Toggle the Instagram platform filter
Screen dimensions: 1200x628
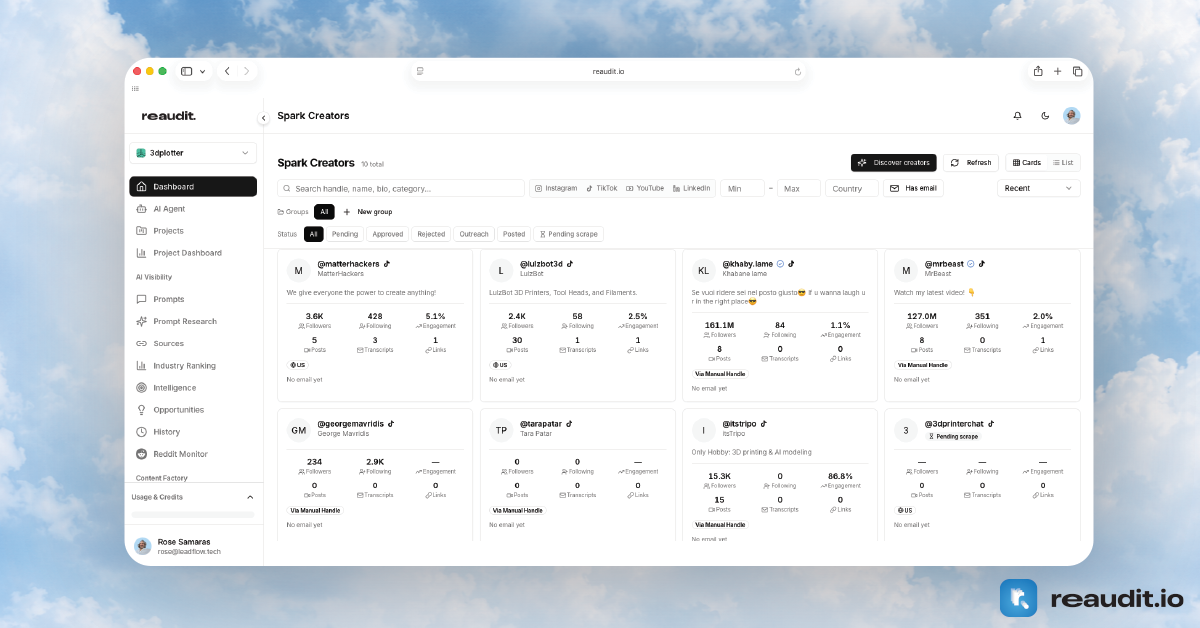click(x=556, y=188)
